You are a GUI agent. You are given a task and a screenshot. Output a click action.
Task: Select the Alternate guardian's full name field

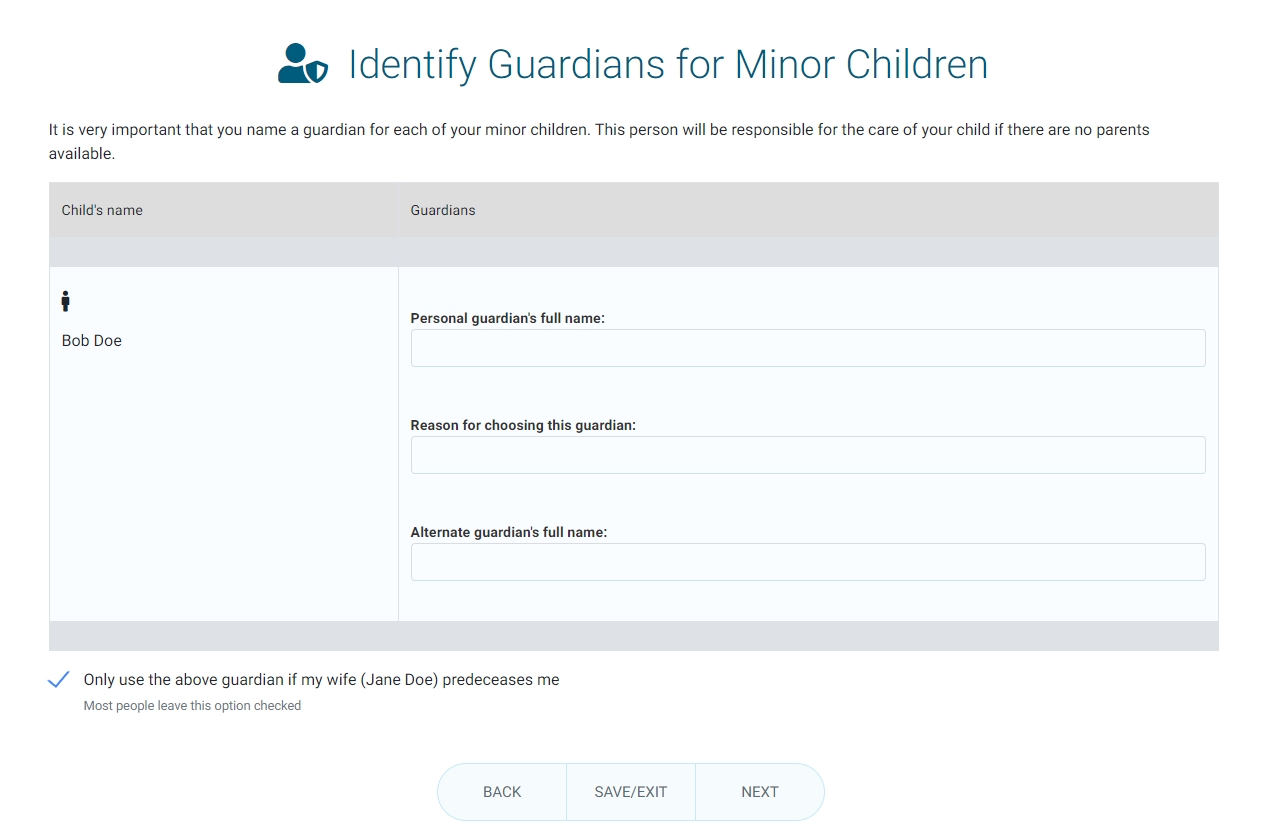coord(807,562)
